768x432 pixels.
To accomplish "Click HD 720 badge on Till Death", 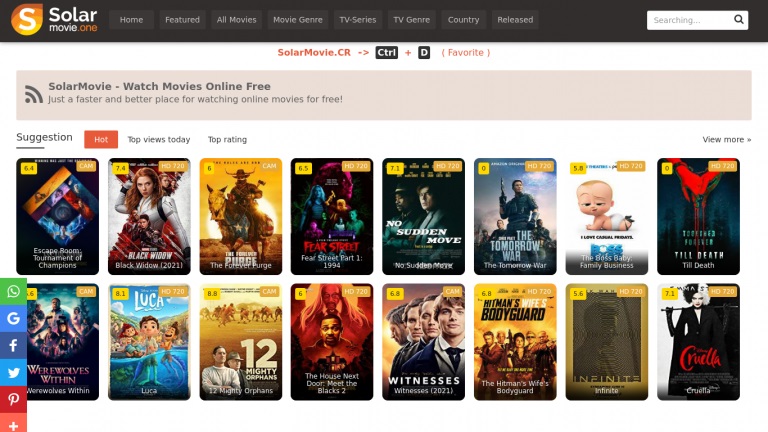I will pos(722,166).
